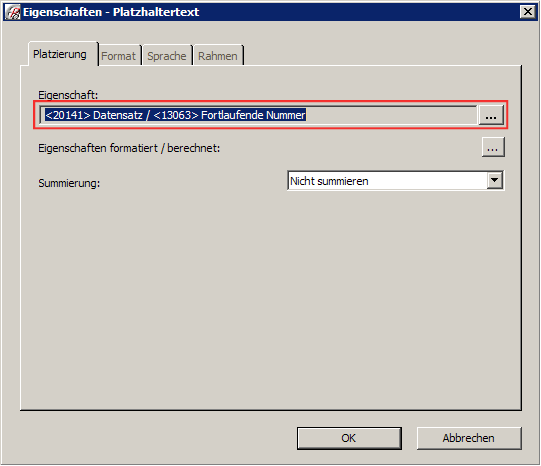Expand the Summierung dropdown arrow
The width and height of the screenshot is (541, 466).
(495, 180)
